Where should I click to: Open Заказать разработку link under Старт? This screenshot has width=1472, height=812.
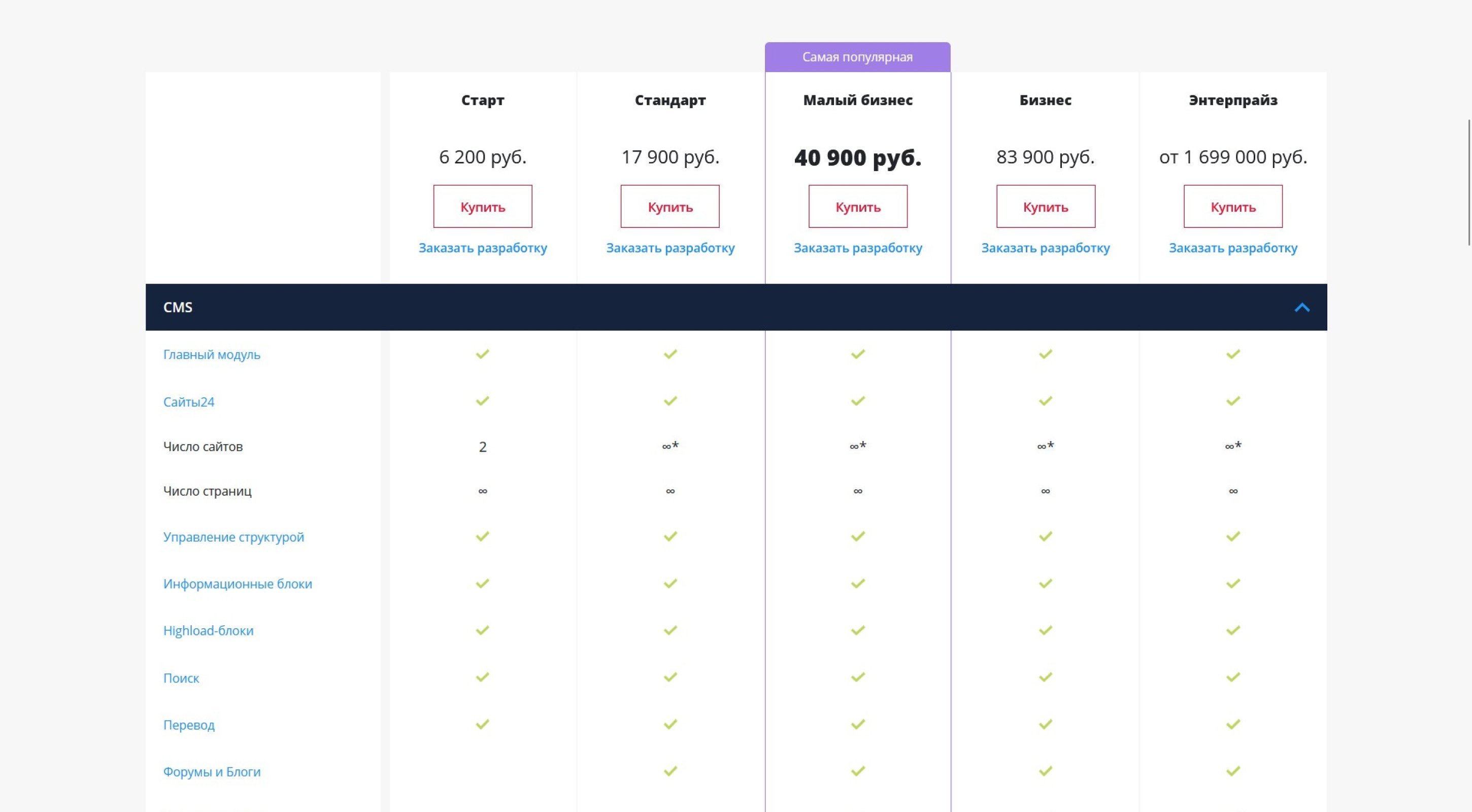pyautogui.click(x=482, y=248)
